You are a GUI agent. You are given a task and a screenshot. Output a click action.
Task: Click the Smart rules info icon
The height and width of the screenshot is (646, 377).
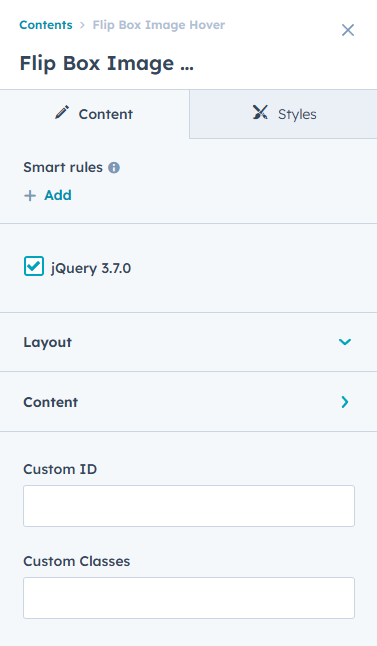114,168
